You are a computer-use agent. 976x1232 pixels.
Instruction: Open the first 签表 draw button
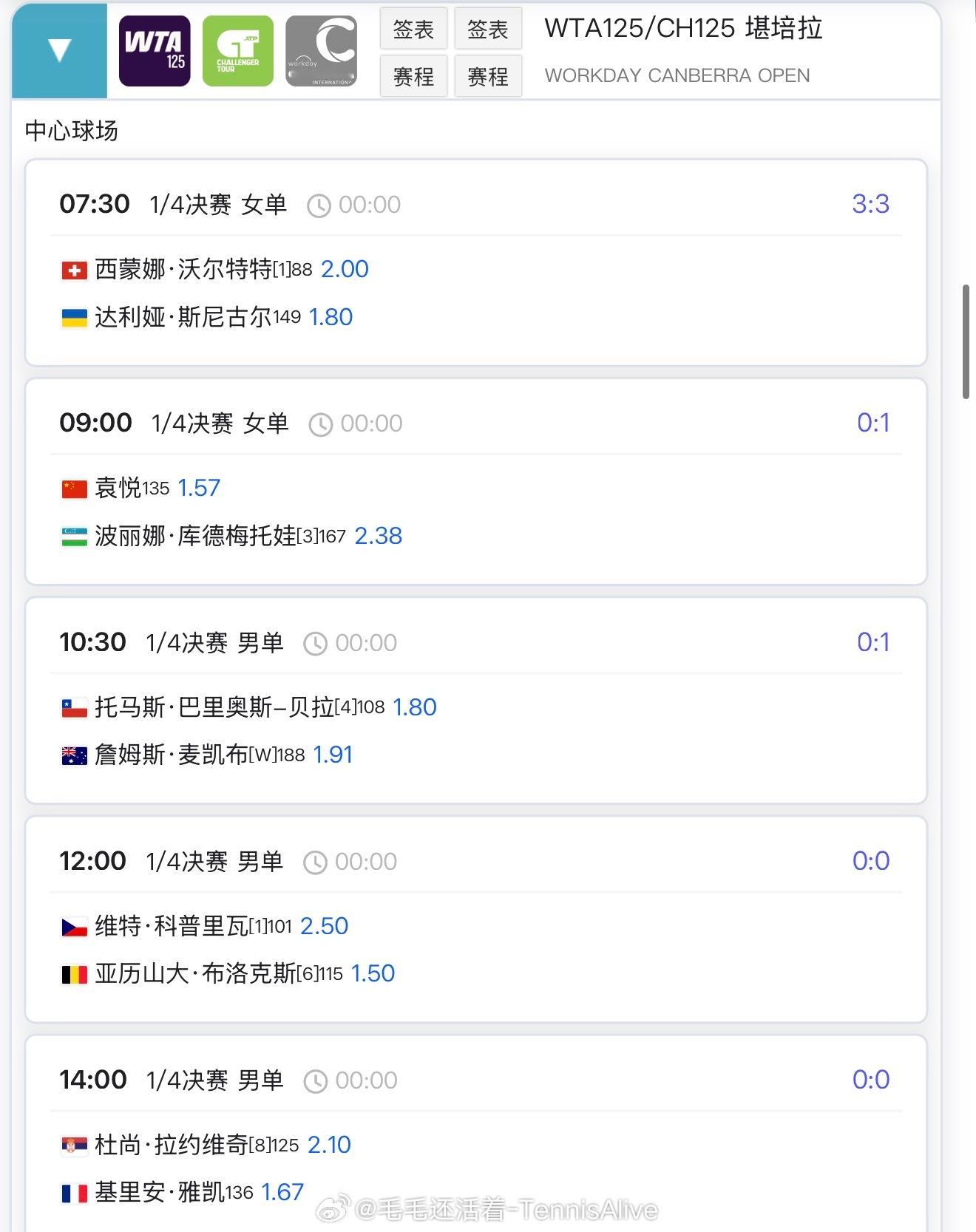(413, 30)
